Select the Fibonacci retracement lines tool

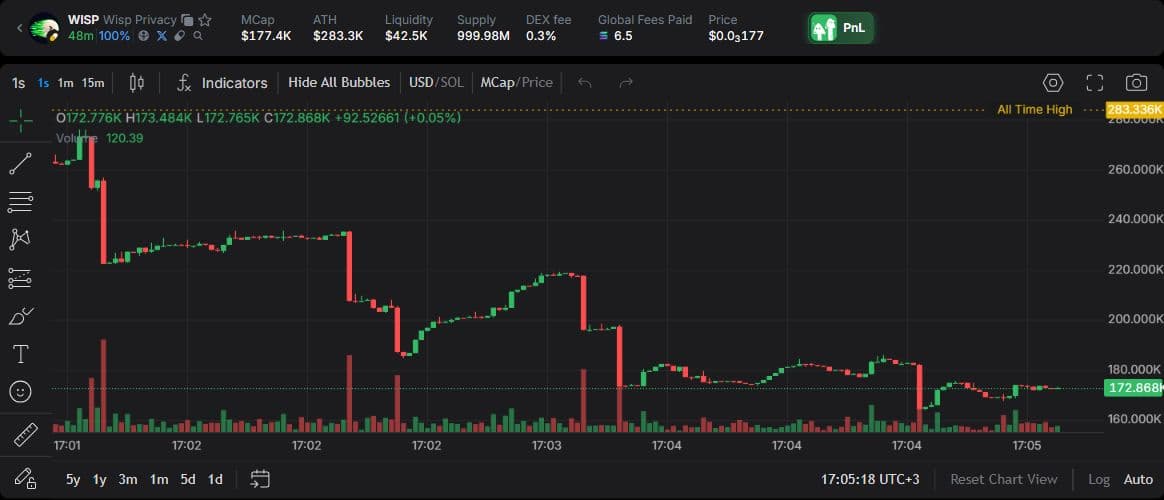pos(21,201)
